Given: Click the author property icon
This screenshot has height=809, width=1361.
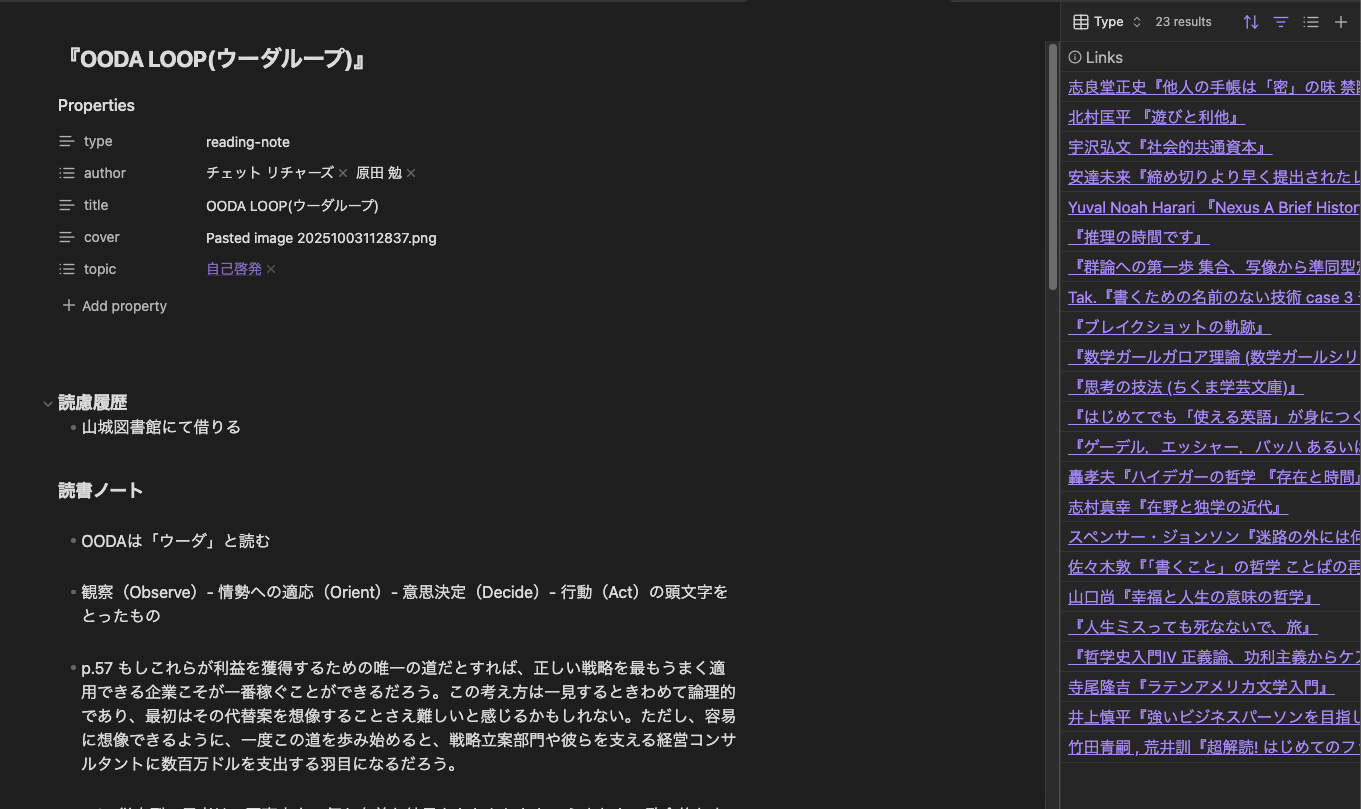Looking at the screenshot, I should pyautogui.click(x=67, y=173).
